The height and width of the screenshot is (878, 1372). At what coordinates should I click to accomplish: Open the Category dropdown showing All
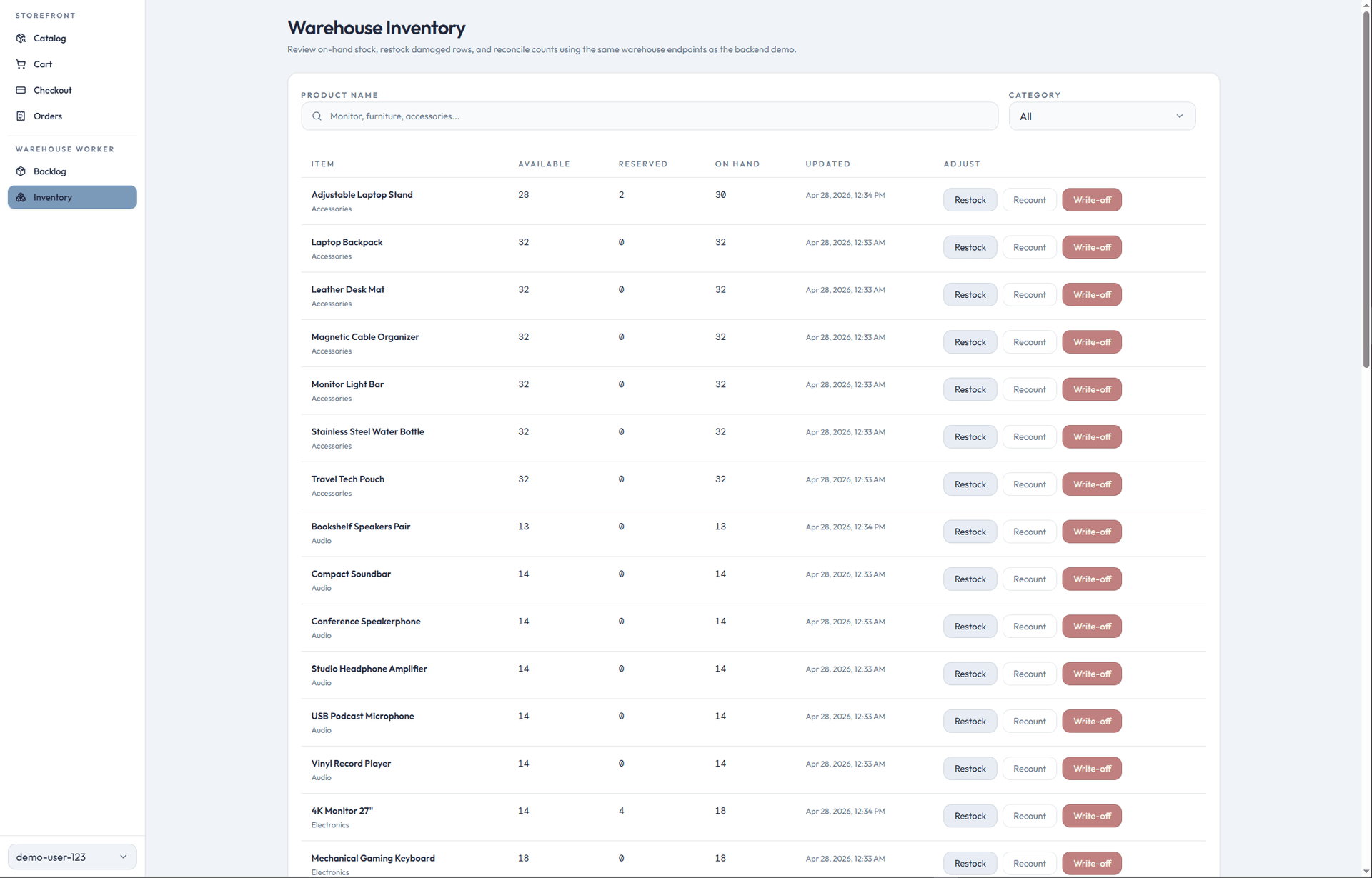pyautogui.click(x=1102, y=116)
